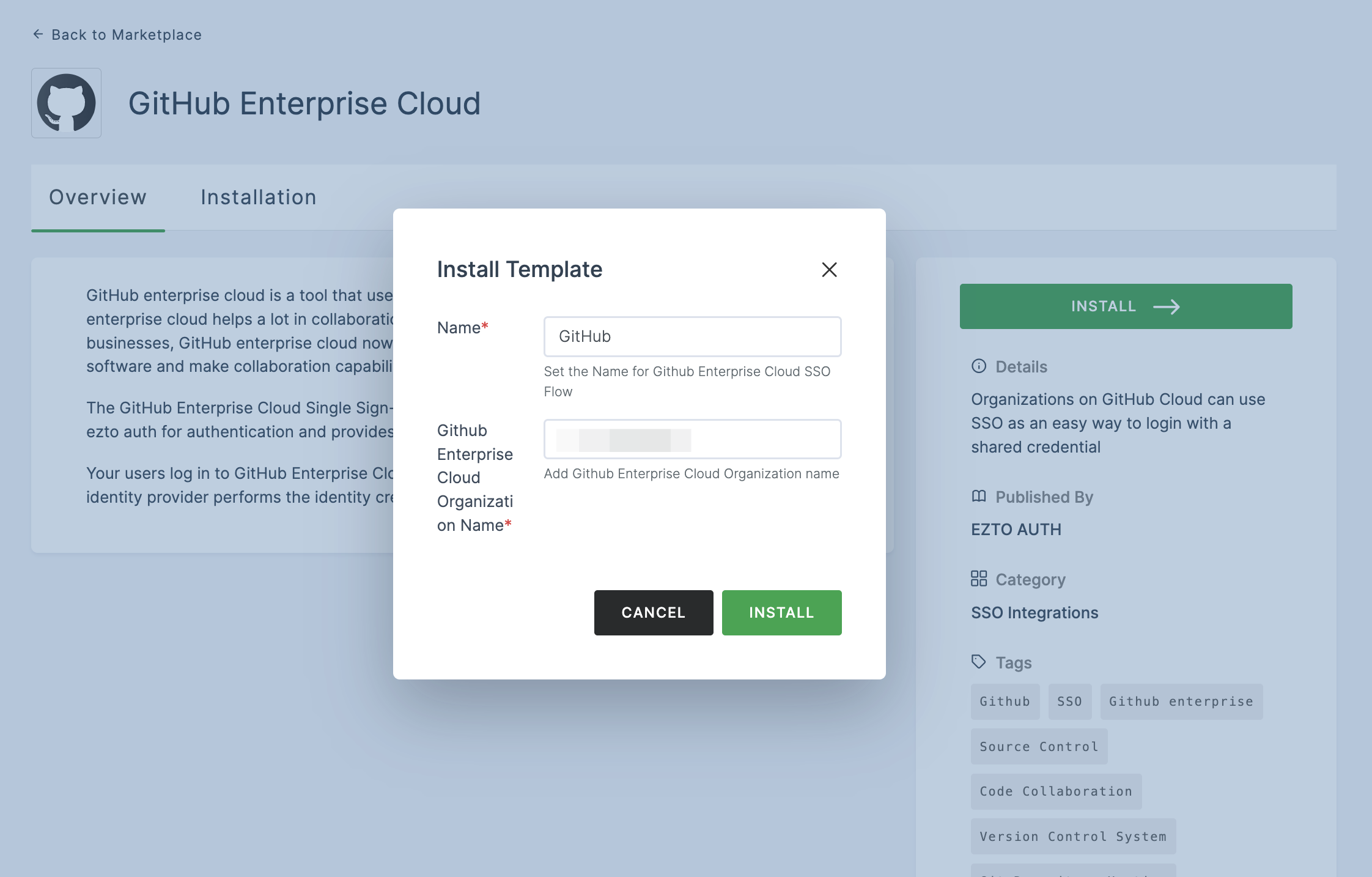Click the Published By book icon

tap(979, 497)
